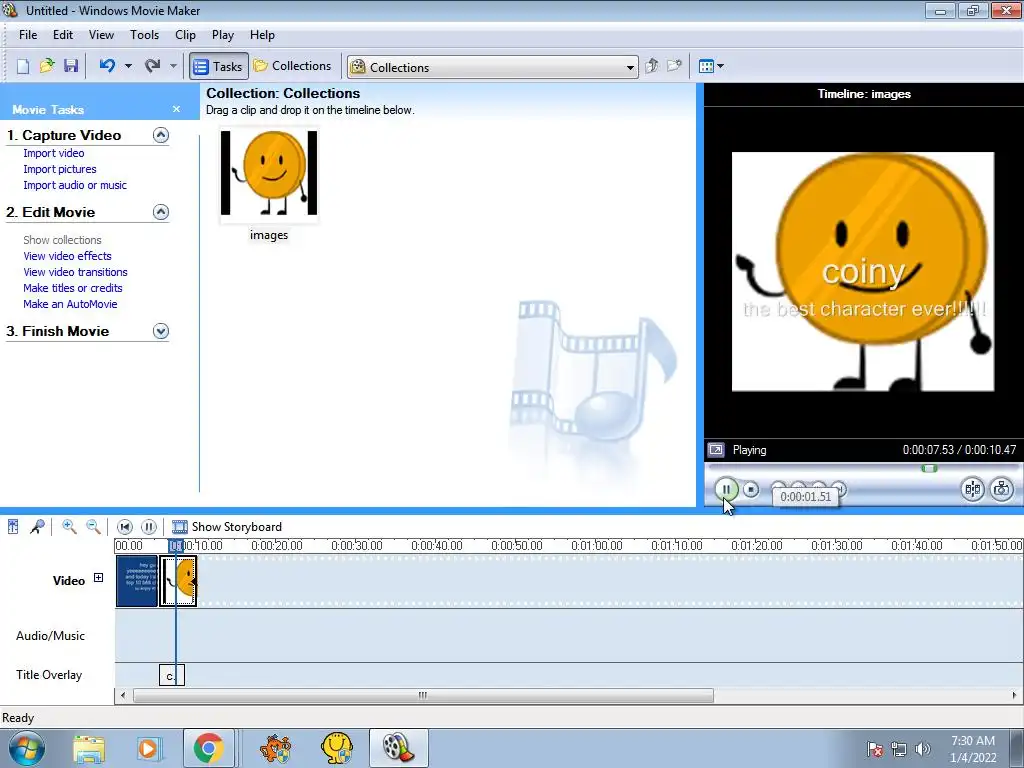Click Make an AutoMovie link
1024x768 pixels.
70,304
